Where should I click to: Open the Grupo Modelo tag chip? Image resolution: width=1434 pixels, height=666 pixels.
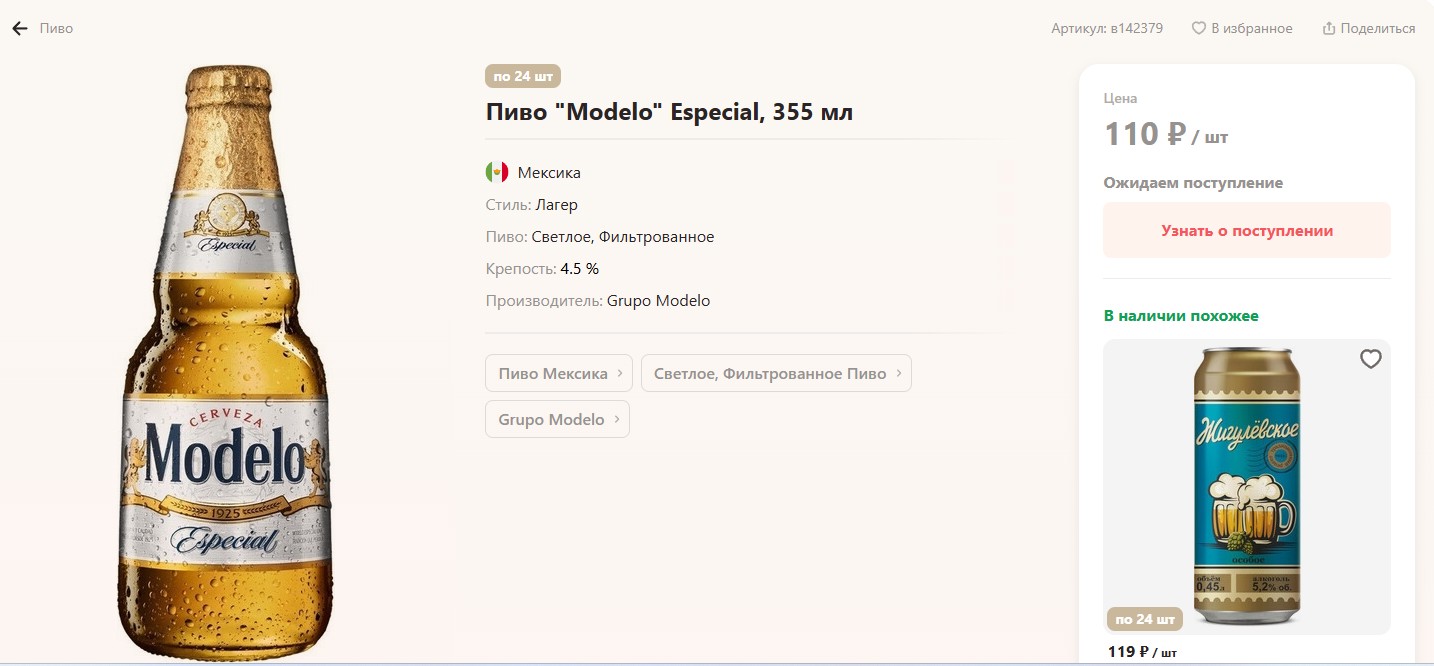click(x=557, y=419)
